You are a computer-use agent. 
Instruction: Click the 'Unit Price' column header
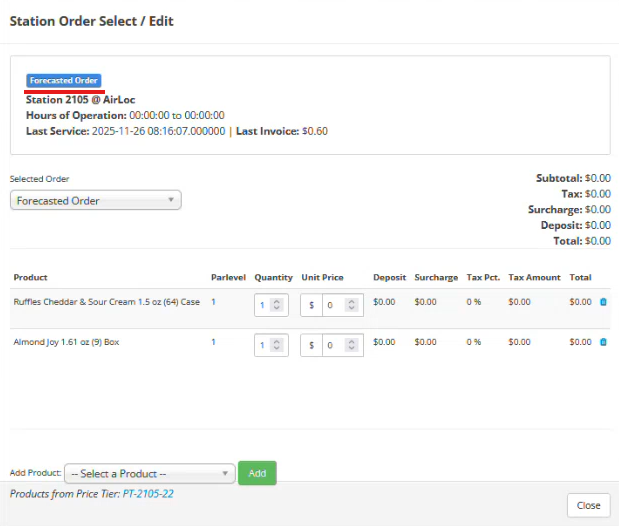pos(323,277)
